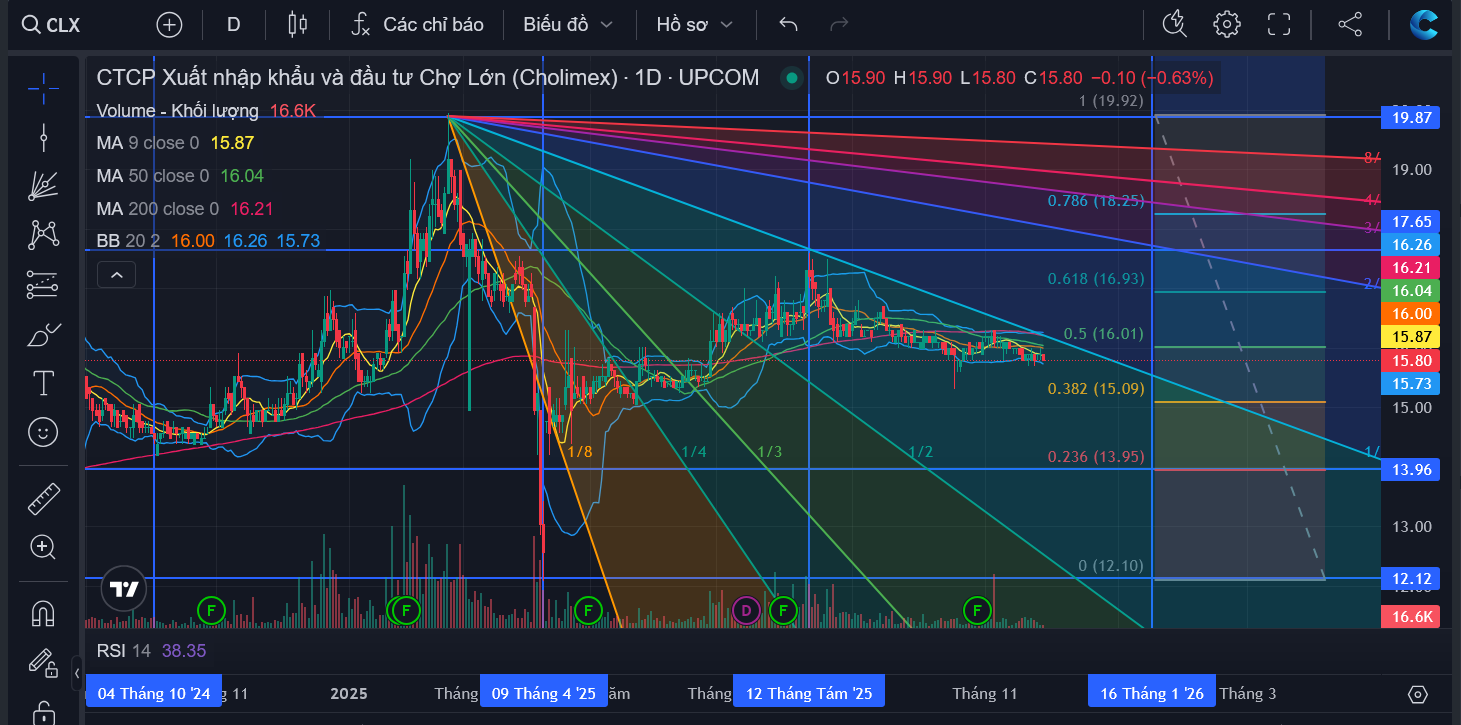Toggle magnet mode for drawings

[43, 612]
